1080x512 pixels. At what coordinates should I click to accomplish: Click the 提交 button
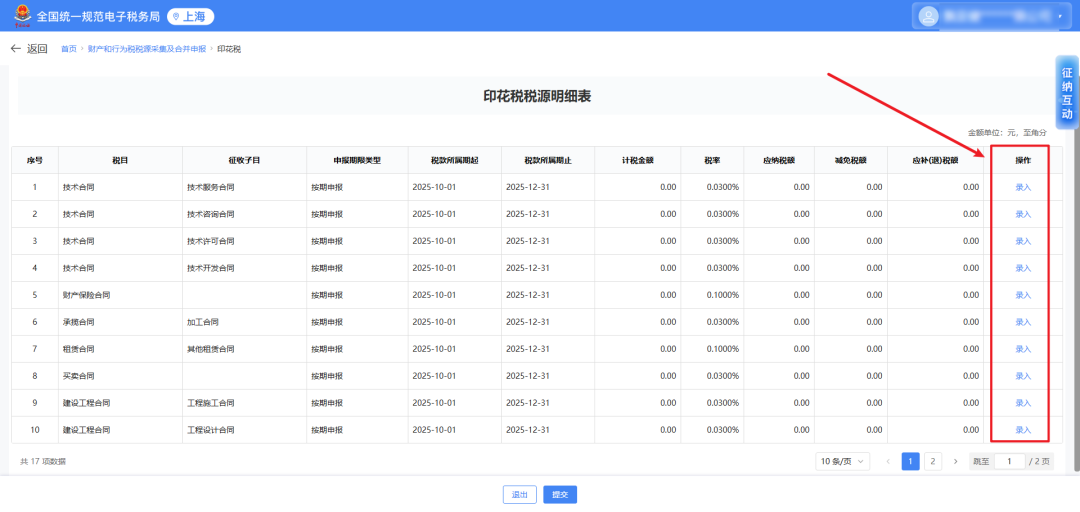click(x=560, y=495)
